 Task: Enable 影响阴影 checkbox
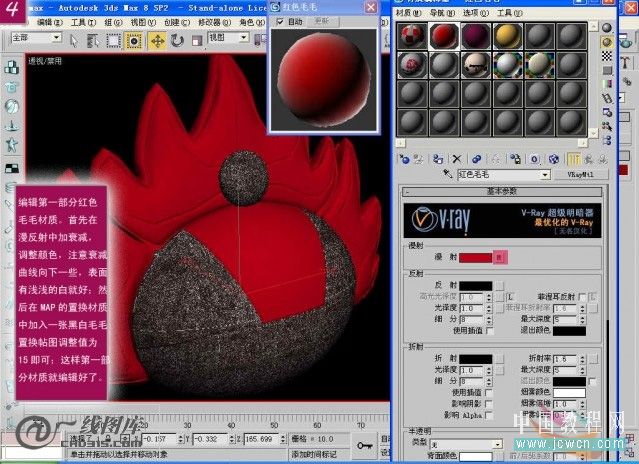[489, 404]
